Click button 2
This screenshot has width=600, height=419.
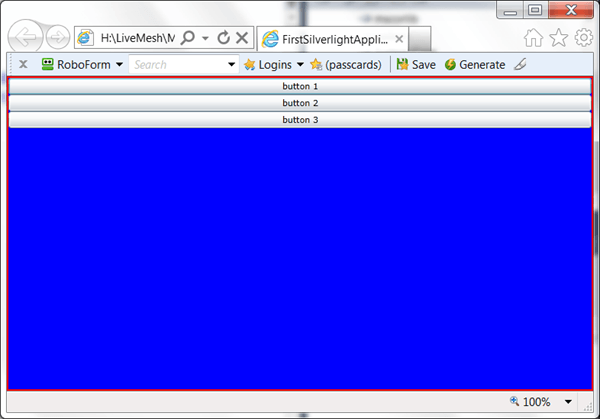tap(300, 103)
